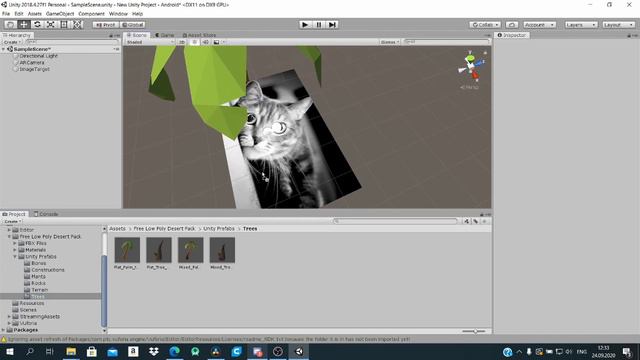
Task: Collapse the Unity Prefabs folder
Action: pos(15,257)
